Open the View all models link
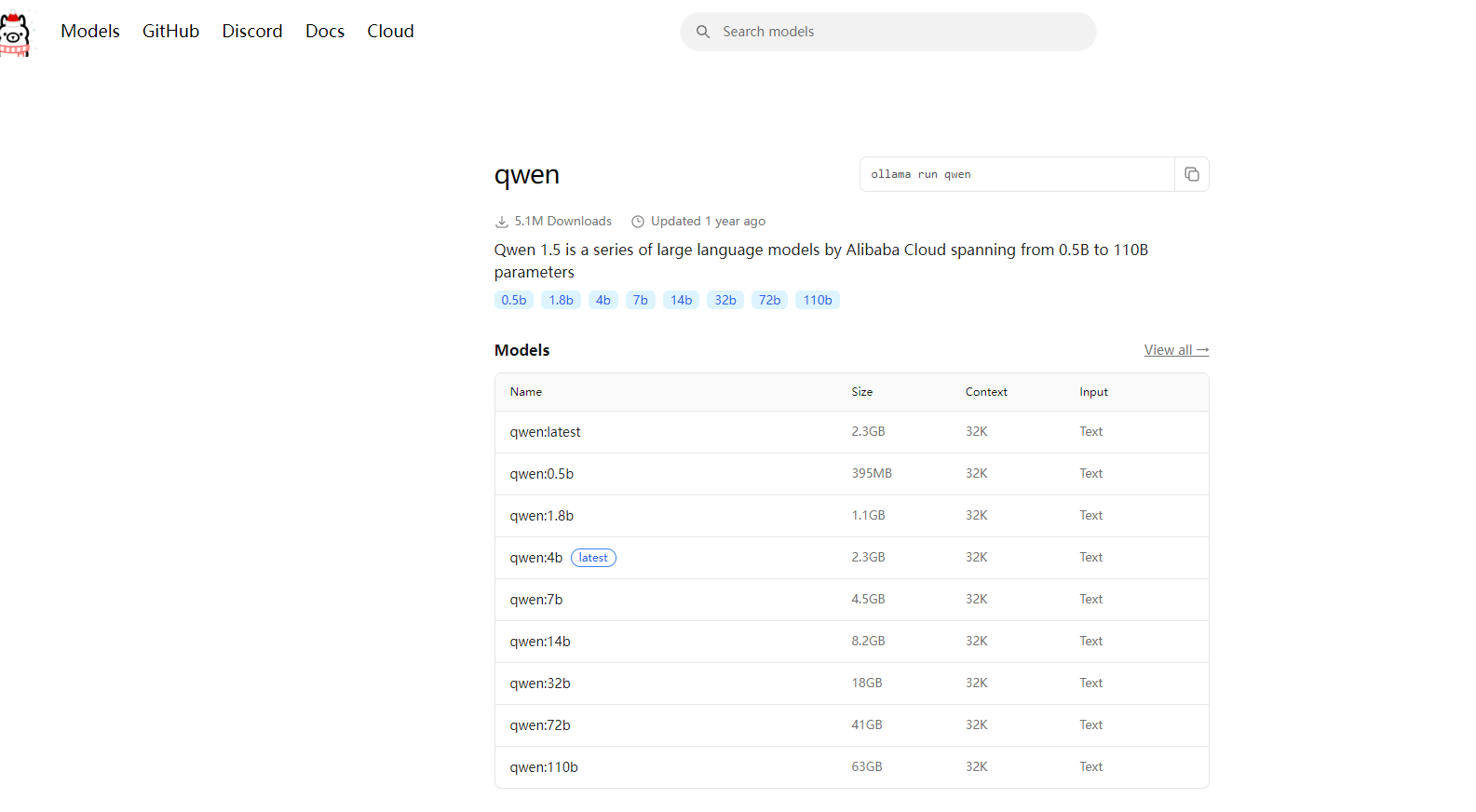Image resolution: width=1476 pixels, height=812 pixels. (x=1176, y=350)
